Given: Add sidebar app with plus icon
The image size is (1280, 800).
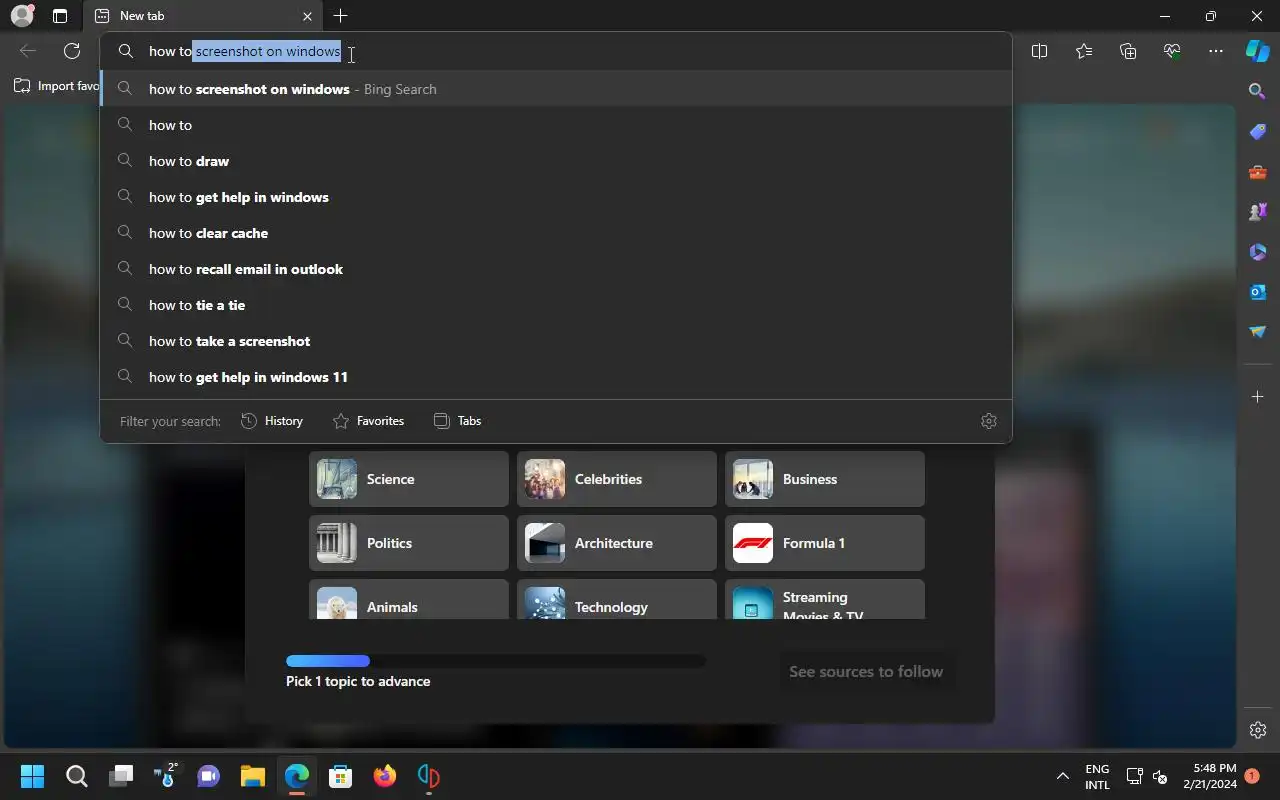Looking at the screenshot, I should click(x=1258, y=397).
